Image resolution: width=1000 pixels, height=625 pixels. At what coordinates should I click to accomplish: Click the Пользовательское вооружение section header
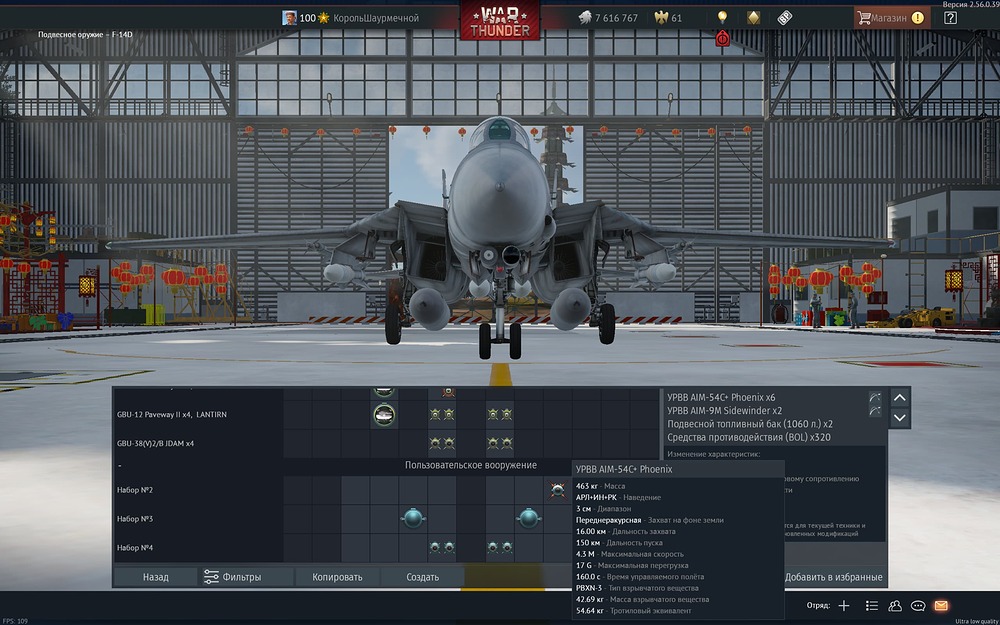[x=471, y=465]
